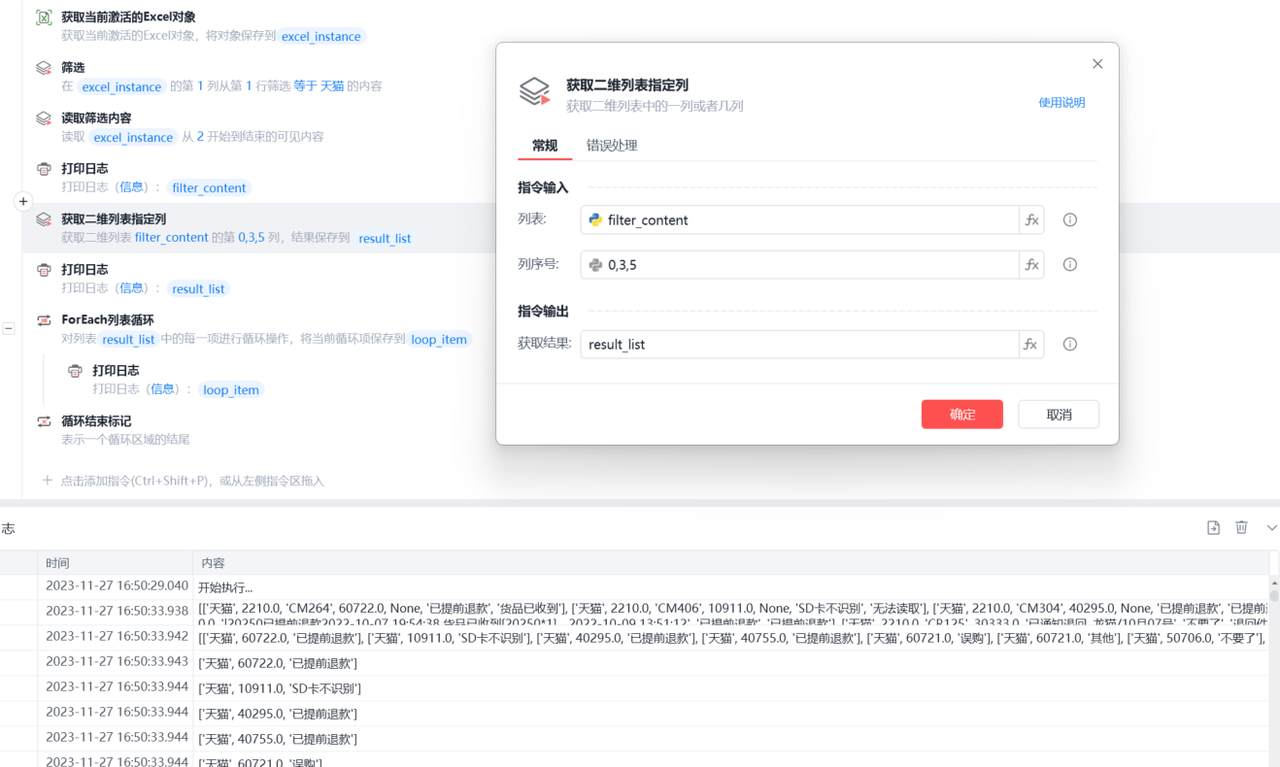Click log entry ['天猫', 40755.0, '已提前退款']
The image size is (1280, 767).
coord(278,738)
